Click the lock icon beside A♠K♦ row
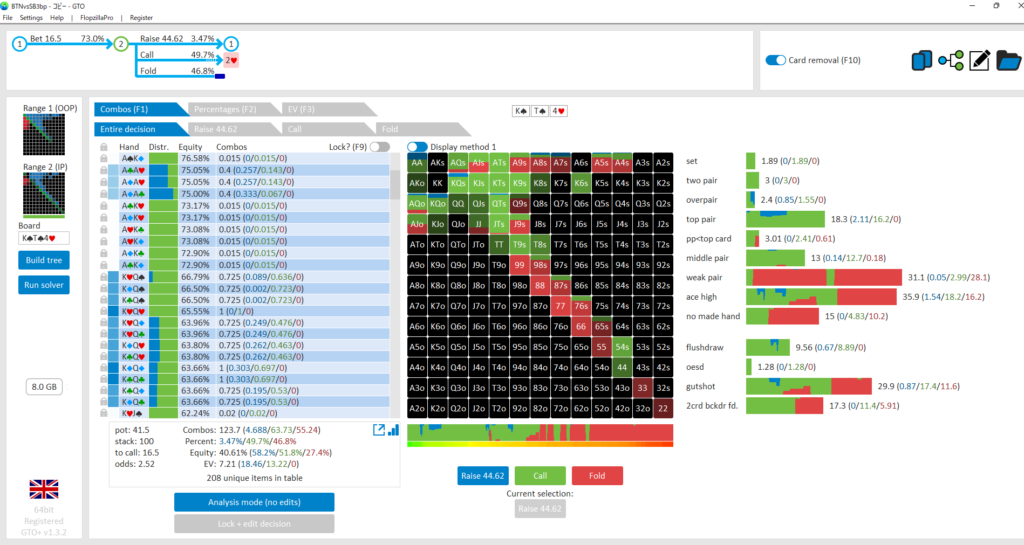The image size is (1024, 545). [x=103, y=158]
